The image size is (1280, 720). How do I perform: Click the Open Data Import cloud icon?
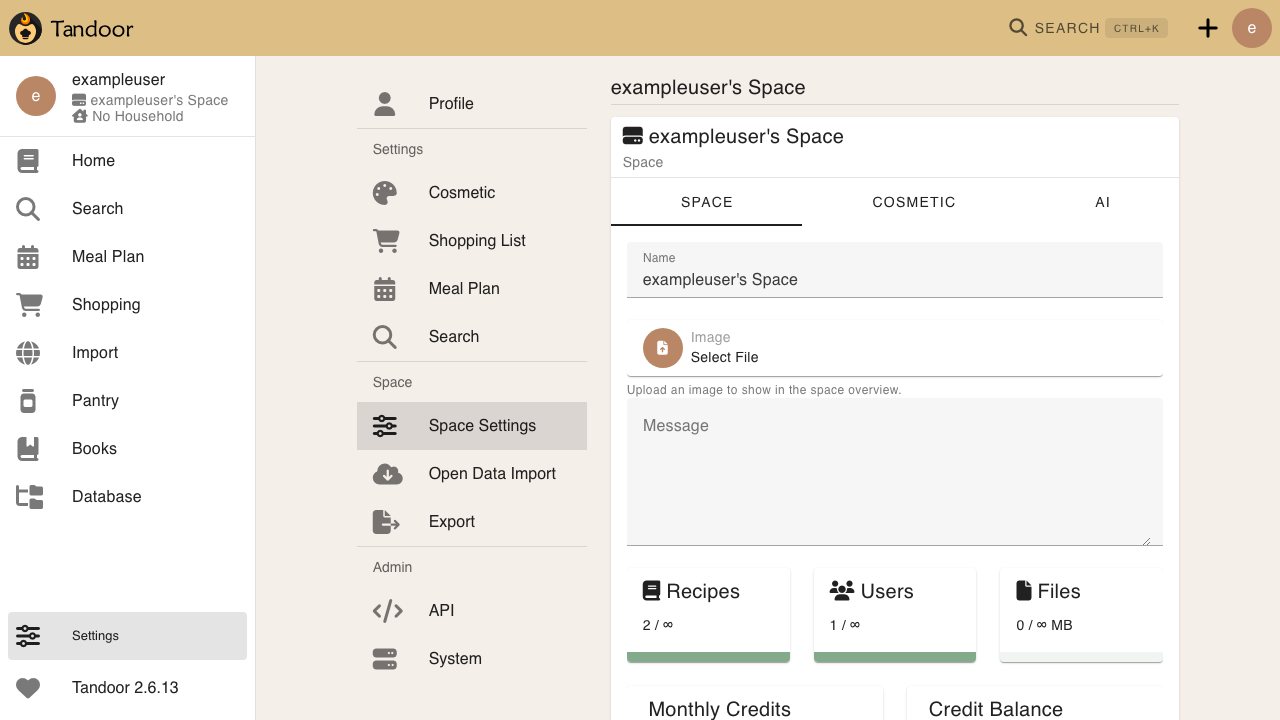click(387, 474)
